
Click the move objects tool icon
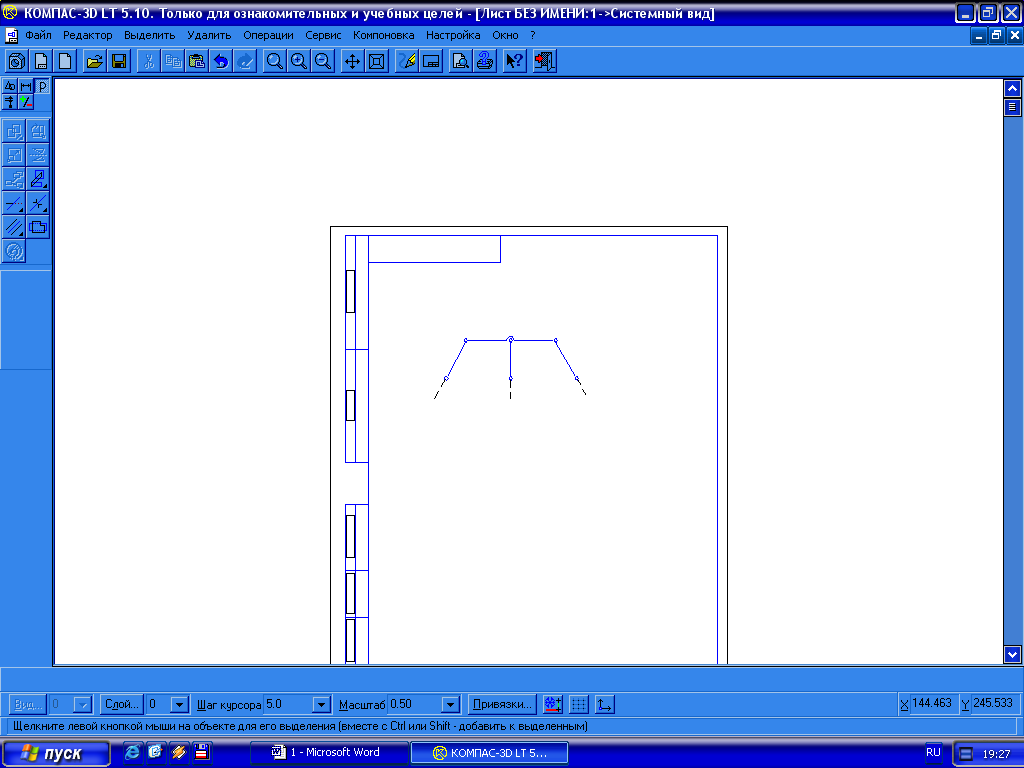click(x=14, y=131)
